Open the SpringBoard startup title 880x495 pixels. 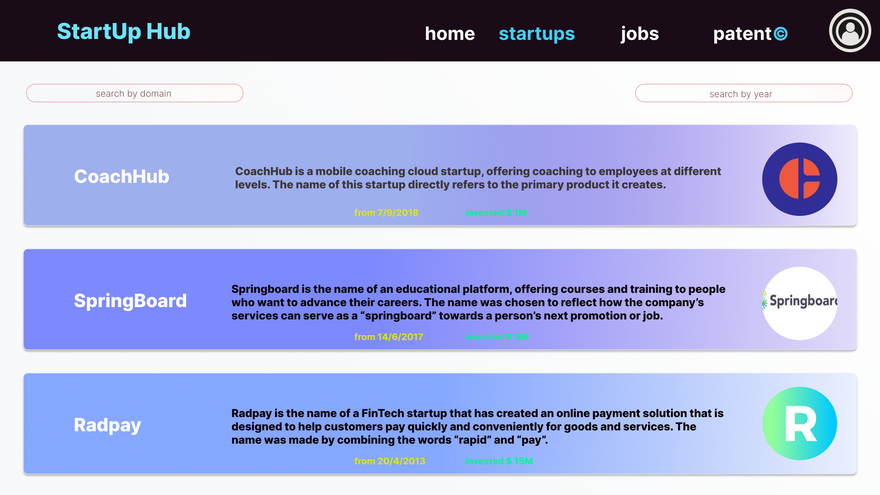point(130,301)
